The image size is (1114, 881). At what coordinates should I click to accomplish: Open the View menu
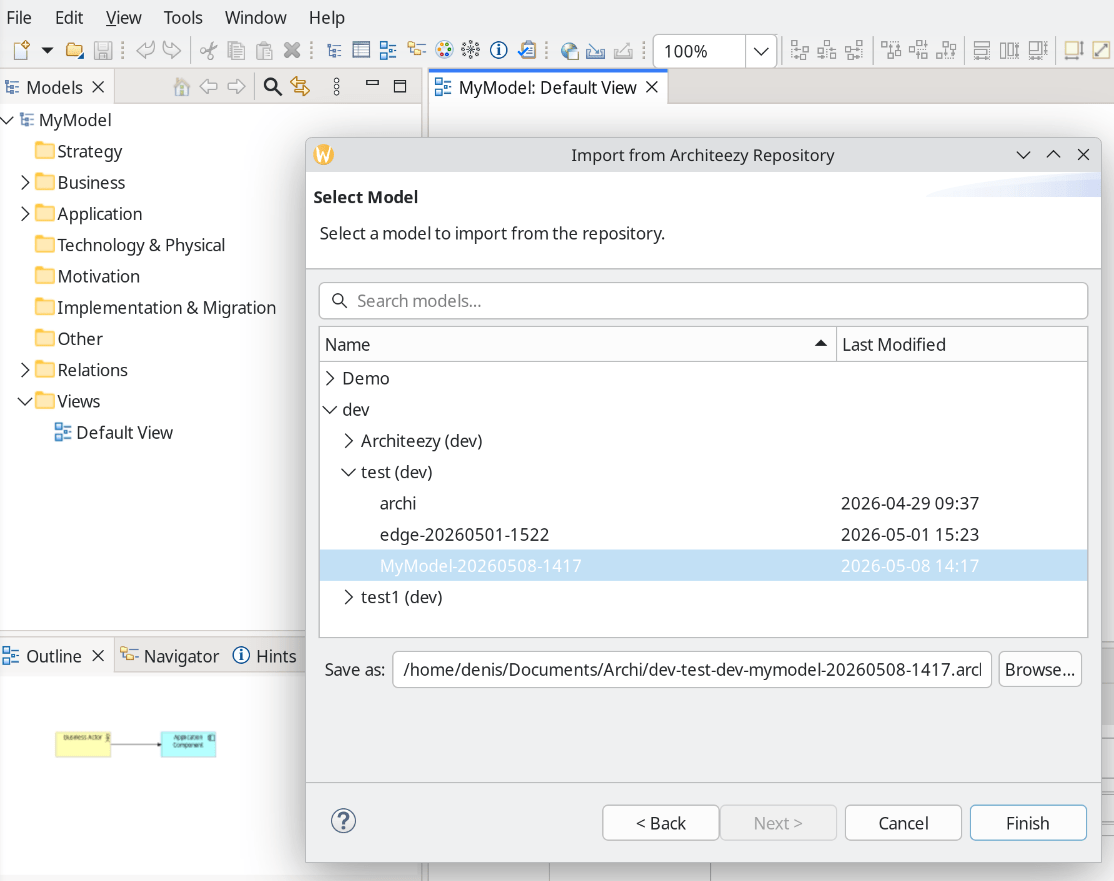[124, 17]
